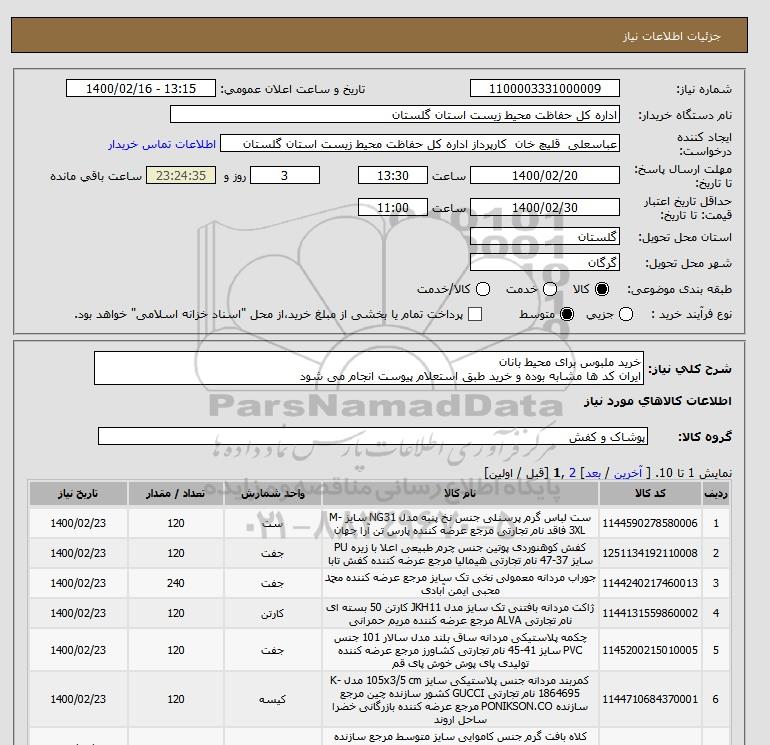Click item code 1144590278580006
Image resolution: width=770 pixels, height=745 pixels.
650,524
